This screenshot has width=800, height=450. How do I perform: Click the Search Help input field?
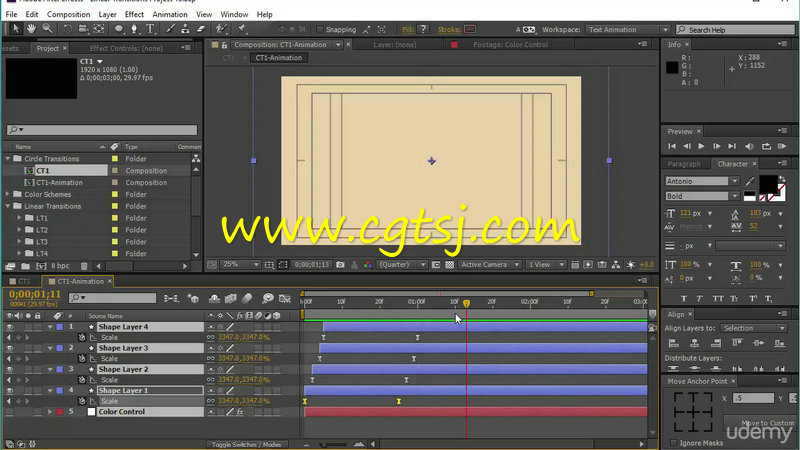point(735,30)
